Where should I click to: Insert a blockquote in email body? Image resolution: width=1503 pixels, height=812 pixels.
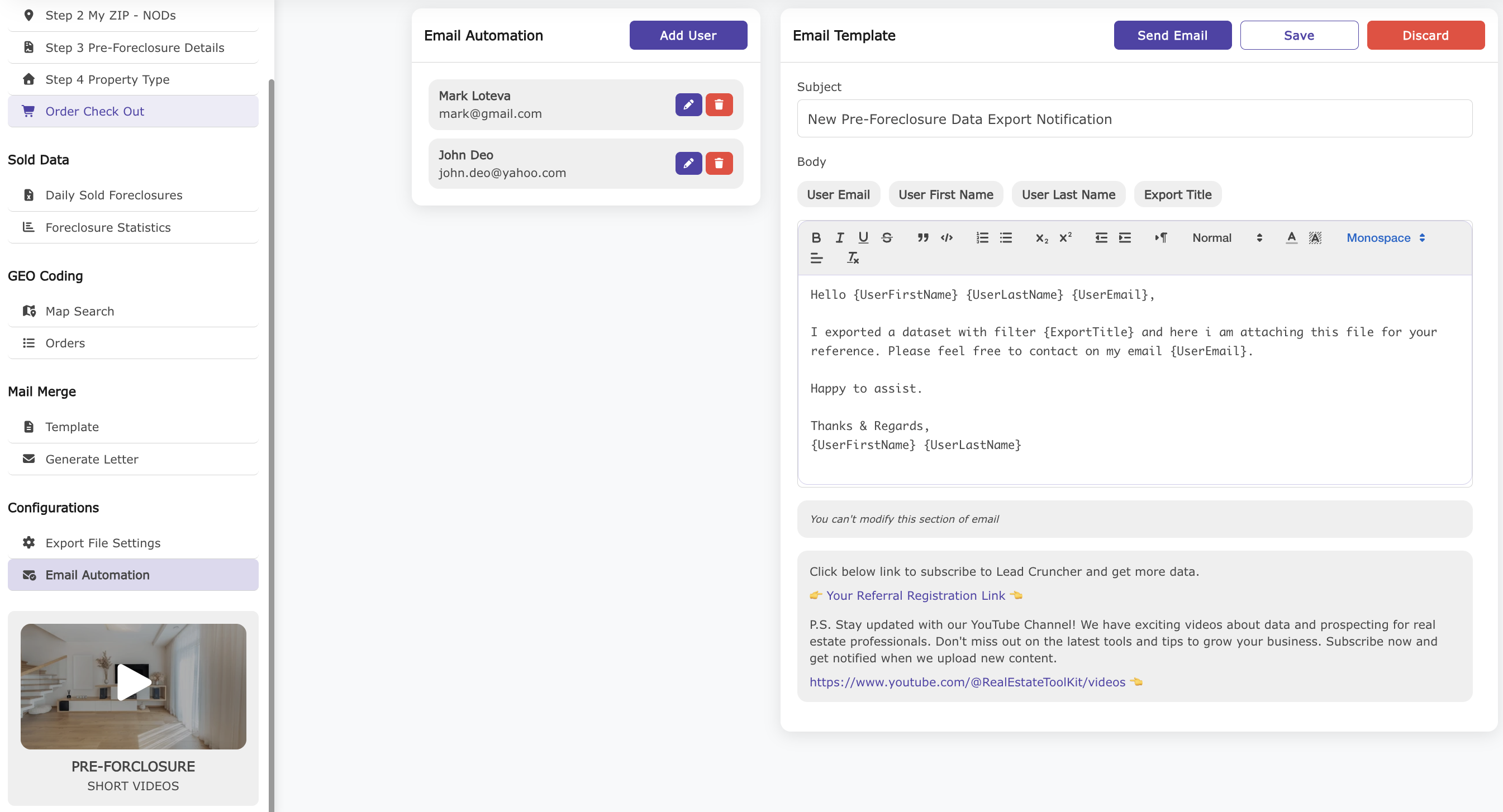pyautogui.click(x=922, y=237)
